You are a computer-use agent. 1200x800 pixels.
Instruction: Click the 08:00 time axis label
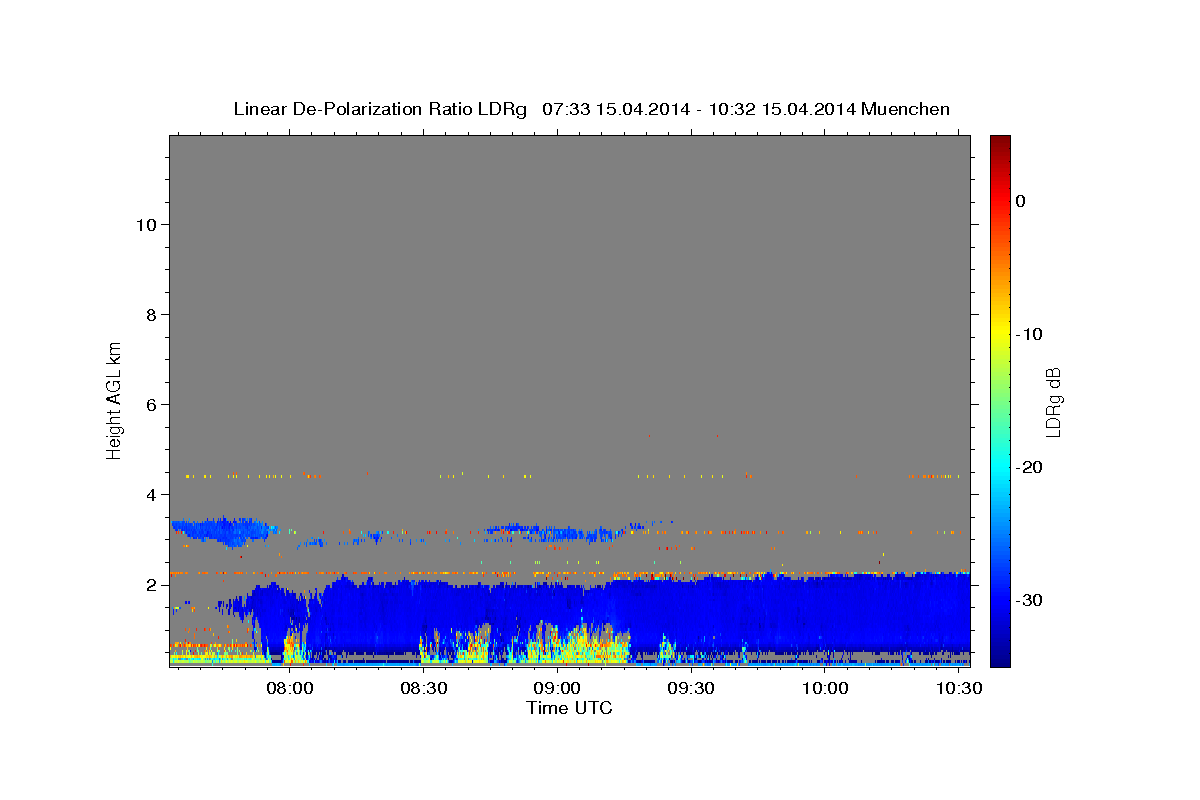290,688
